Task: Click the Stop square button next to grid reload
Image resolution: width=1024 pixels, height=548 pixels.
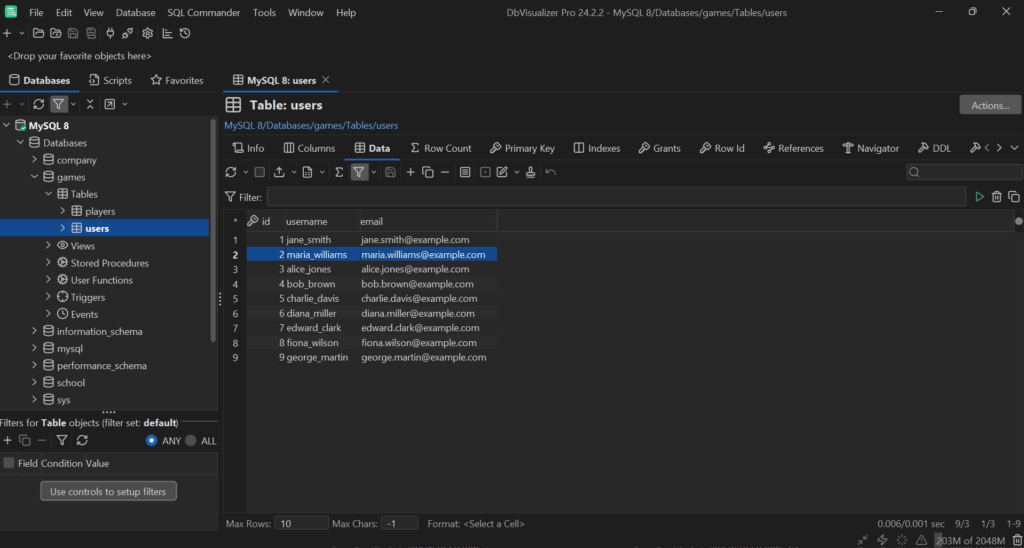Action: click(259, 172)
